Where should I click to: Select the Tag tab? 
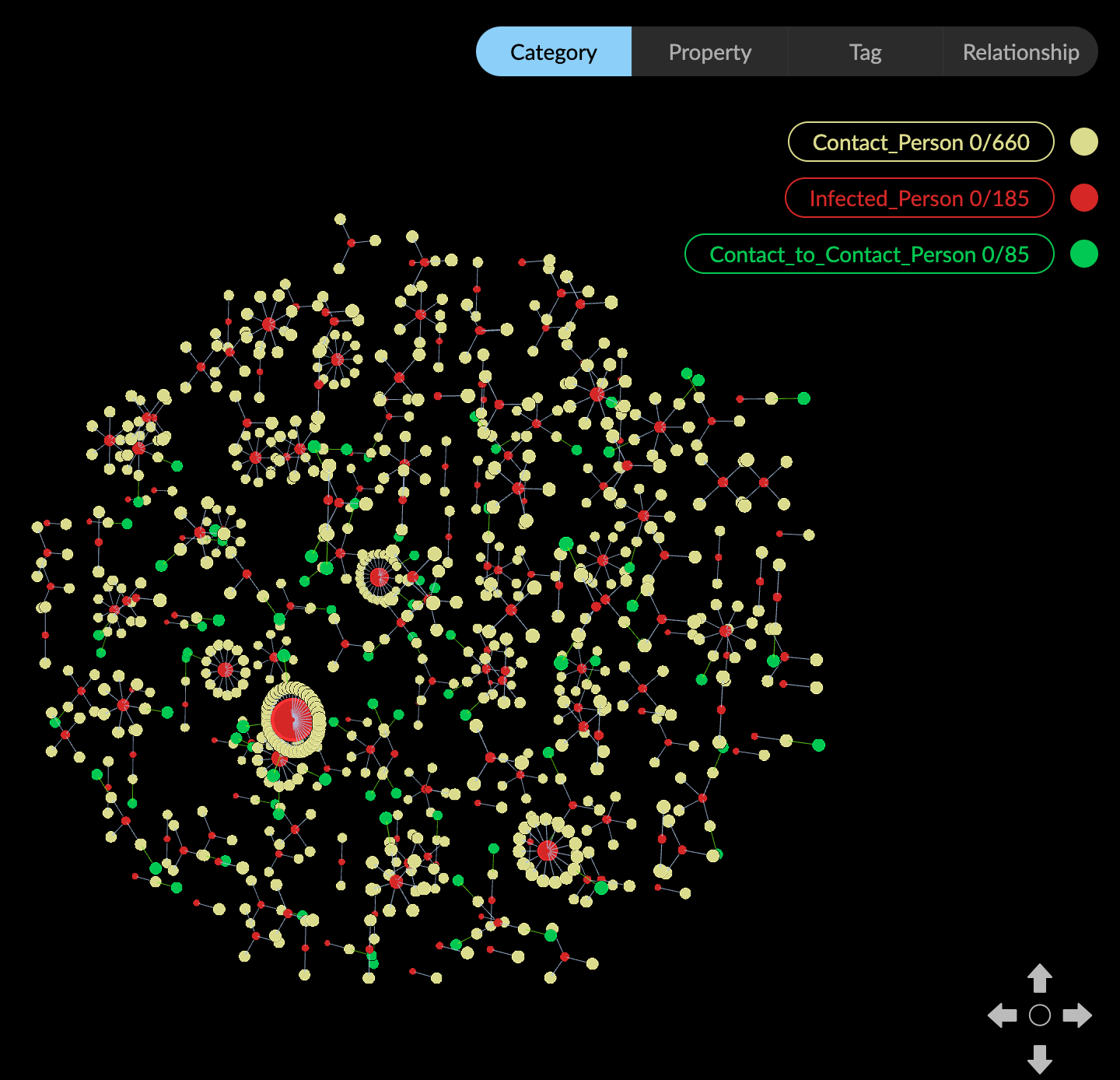[x=865, y=52]
